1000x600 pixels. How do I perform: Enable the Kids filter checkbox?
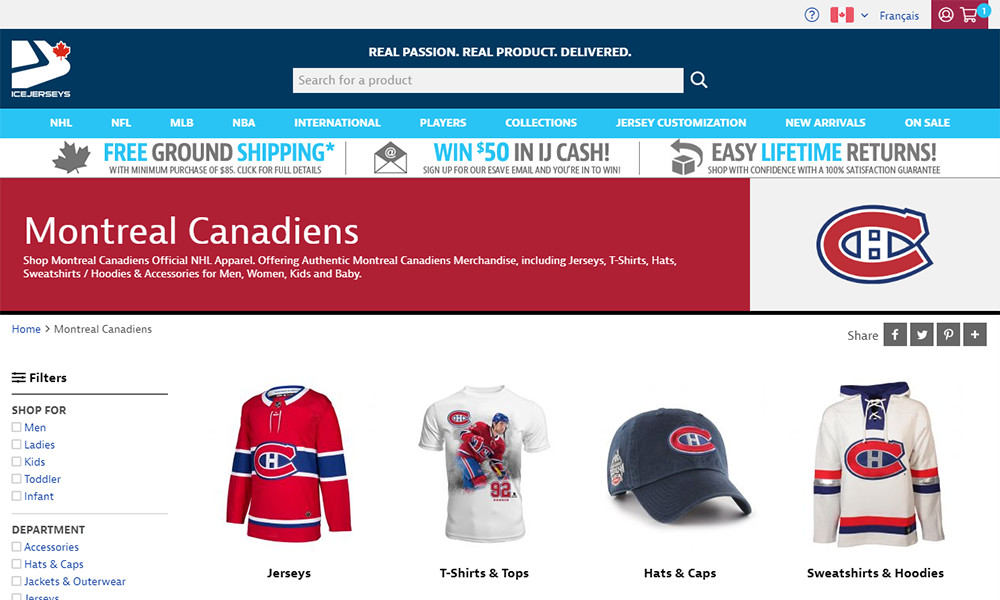click(x=16, y=462)
